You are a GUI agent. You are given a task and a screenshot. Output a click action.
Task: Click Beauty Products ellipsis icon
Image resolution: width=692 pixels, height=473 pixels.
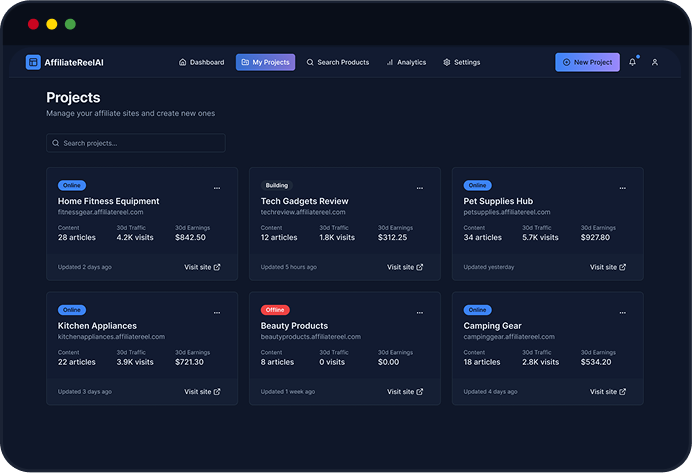tap(420, 312)
